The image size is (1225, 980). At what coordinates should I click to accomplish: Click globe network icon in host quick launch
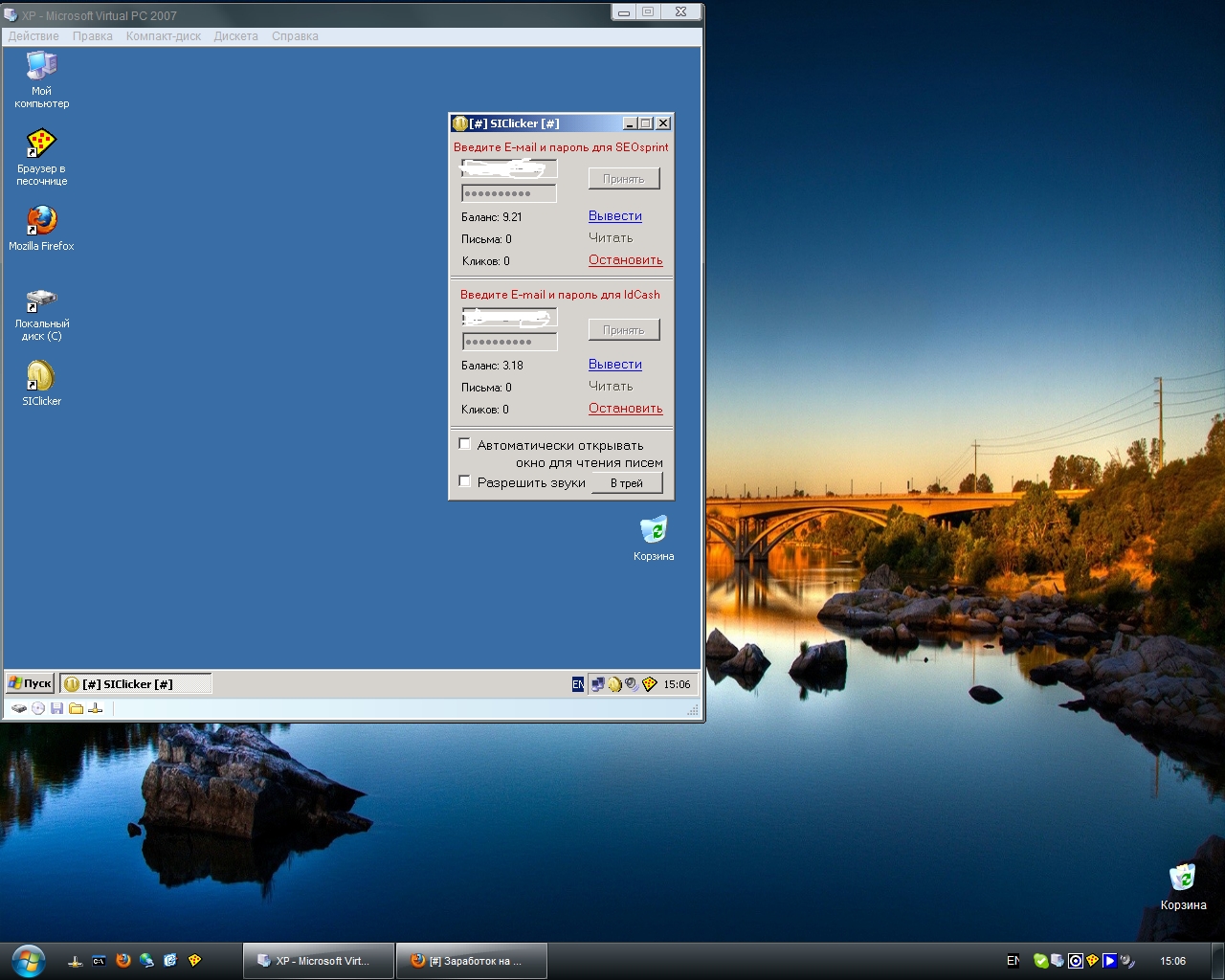click(146, 961)
